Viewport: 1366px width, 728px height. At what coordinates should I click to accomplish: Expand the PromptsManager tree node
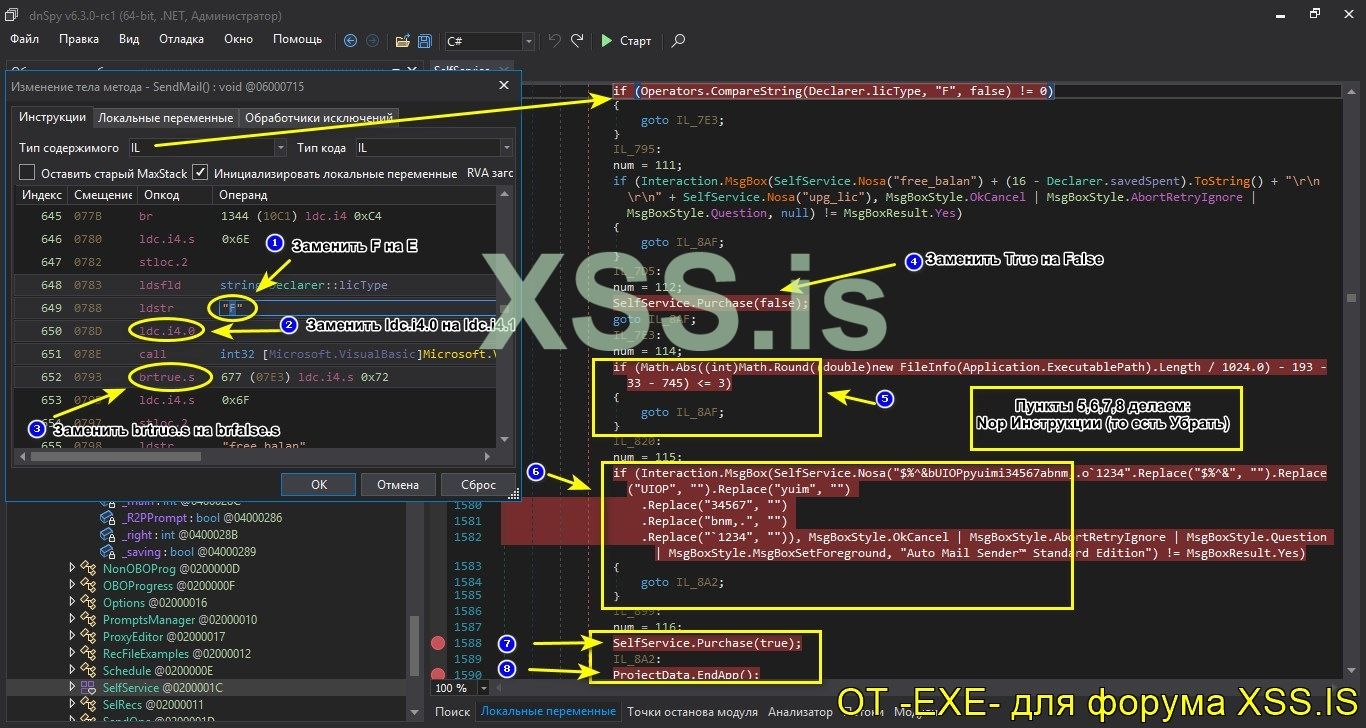point(72,620)
